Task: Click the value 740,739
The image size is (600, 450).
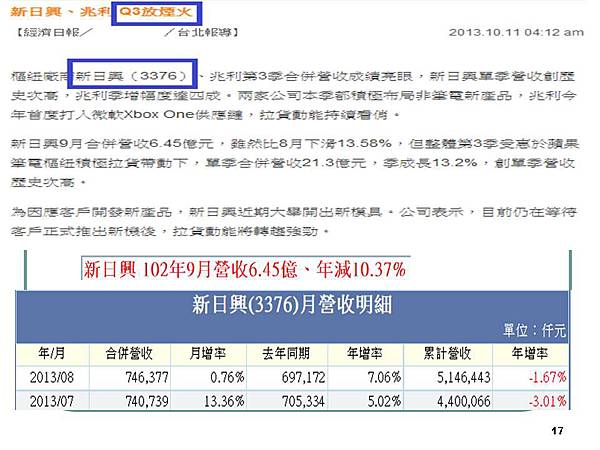Action: pos(147,401)
